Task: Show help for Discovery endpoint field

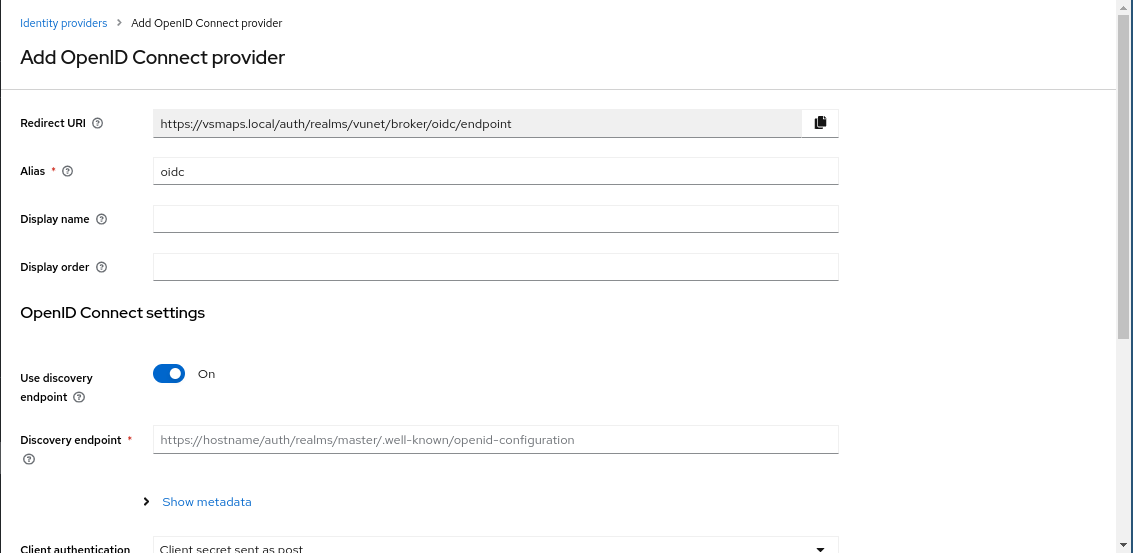Action: click(28, 459)
